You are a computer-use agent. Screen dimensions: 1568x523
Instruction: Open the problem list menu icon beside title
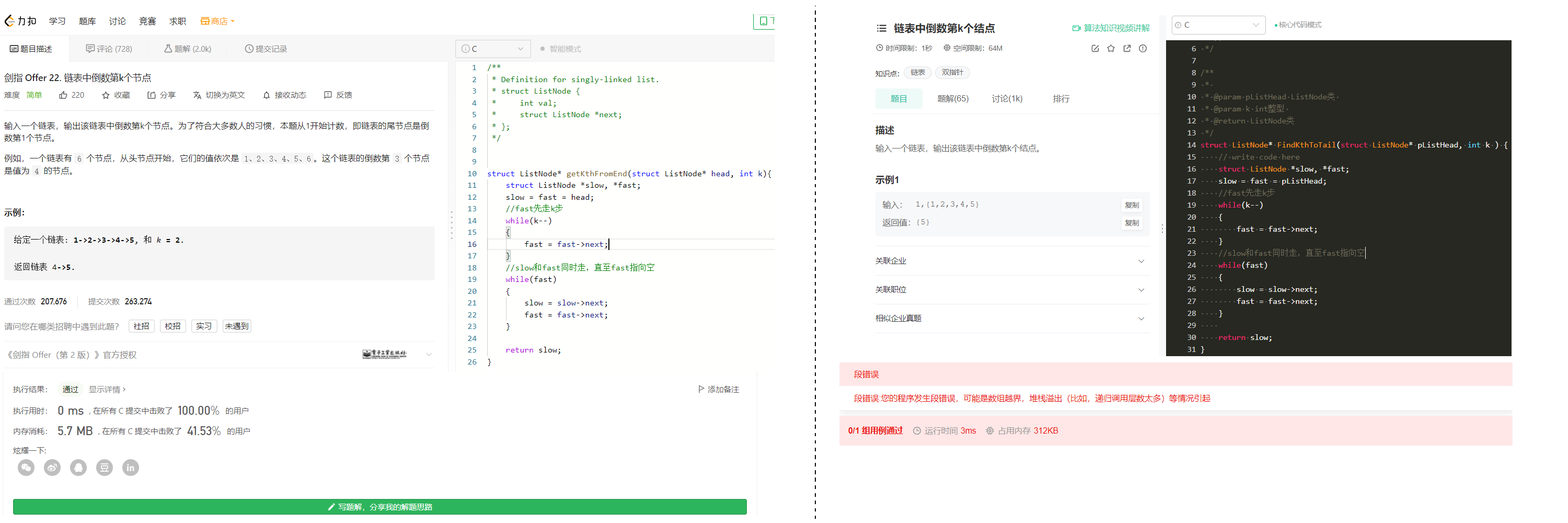tap(881, 28)
